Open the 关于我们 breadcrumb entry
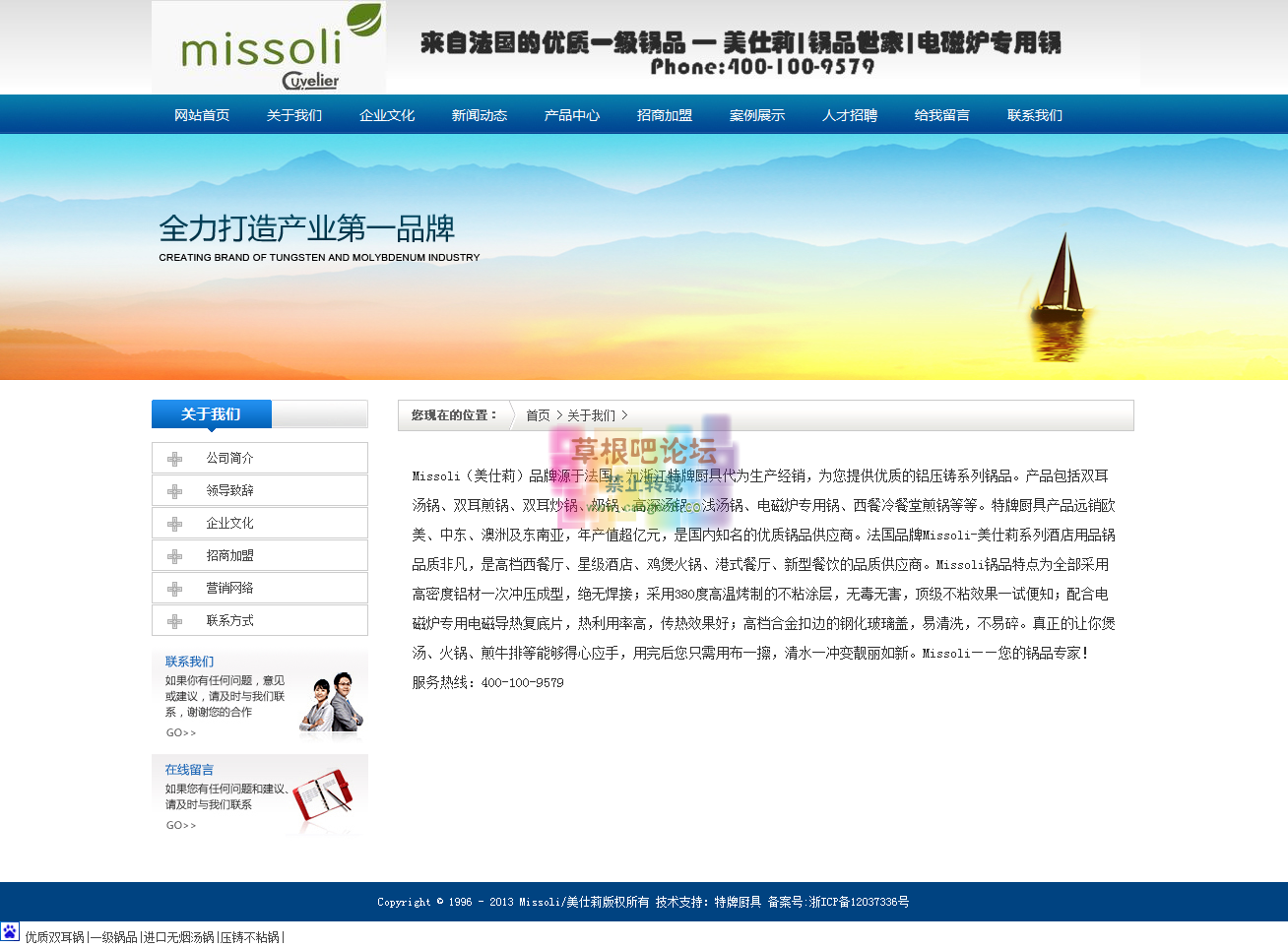Viewport: 1288px width, 948px height. [591, 415]
